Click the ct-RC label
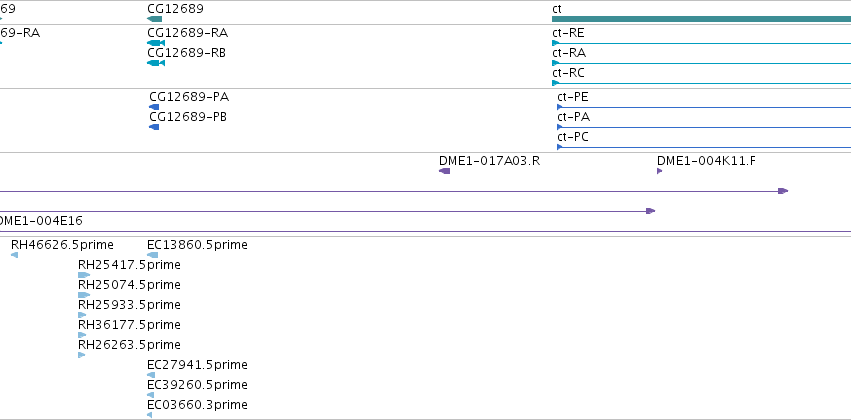This screenshot has width=851, height=420. point(568,73)
